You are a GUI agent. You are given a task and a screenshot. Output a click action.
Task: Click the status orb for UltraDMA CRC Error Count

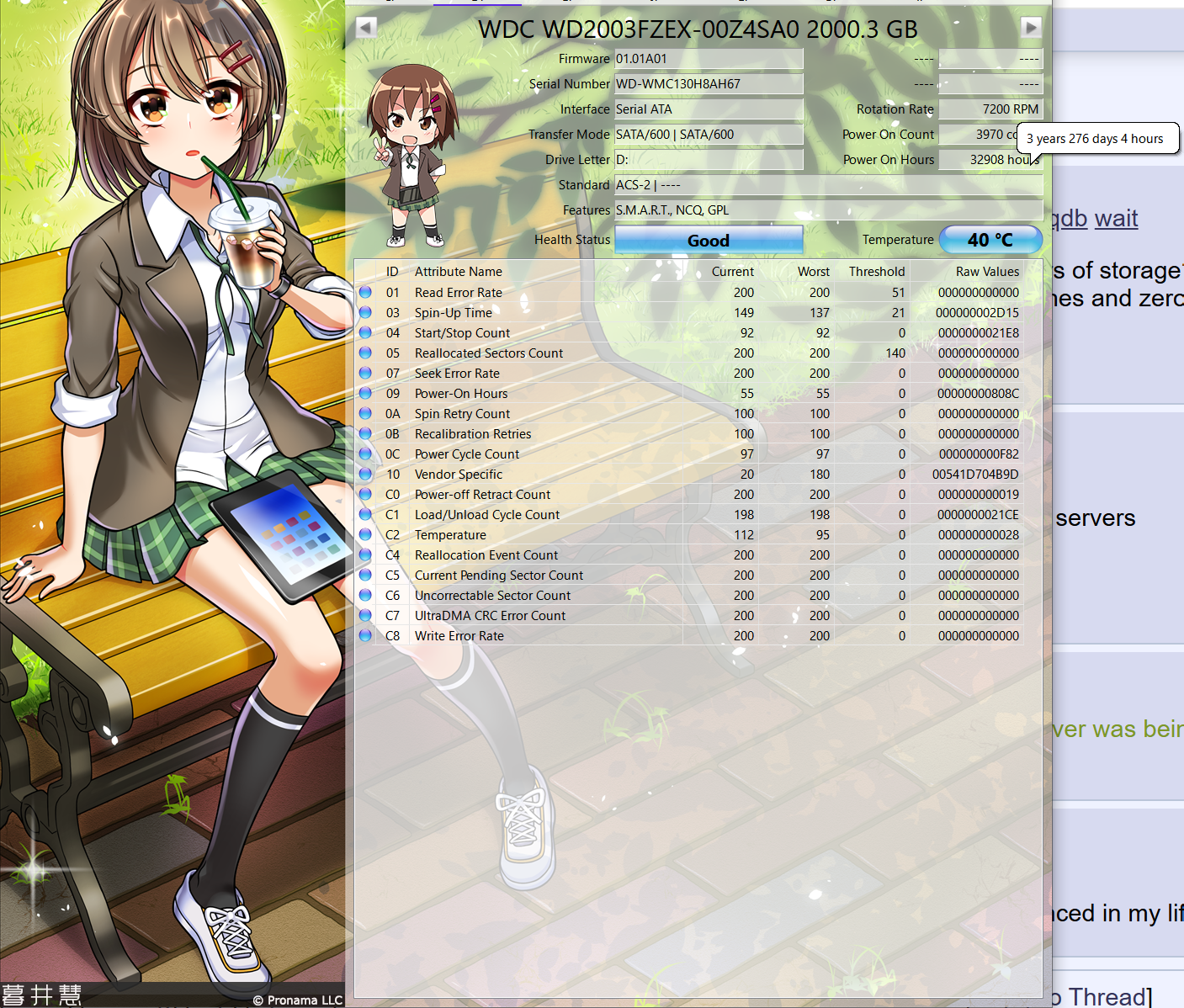click(365, 615)
